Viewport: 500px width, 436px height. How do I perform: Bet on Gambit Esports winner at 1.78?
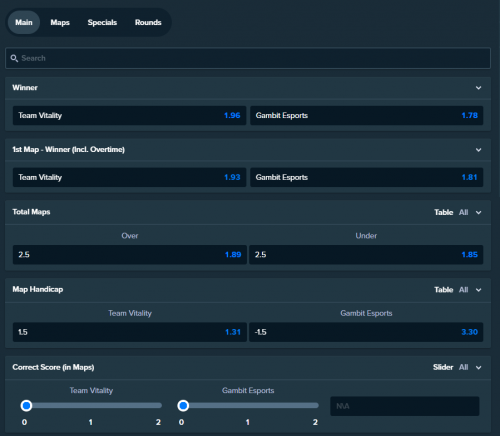click(x=367, y=116)
